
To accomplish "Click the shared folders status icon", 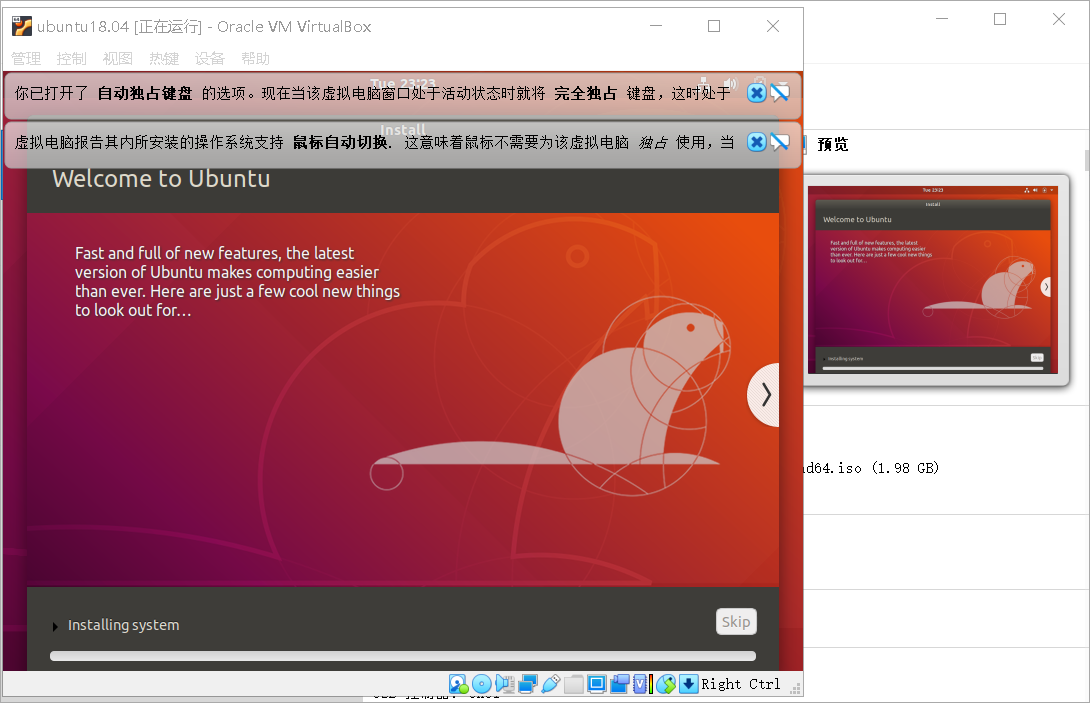I will (574, 684).
